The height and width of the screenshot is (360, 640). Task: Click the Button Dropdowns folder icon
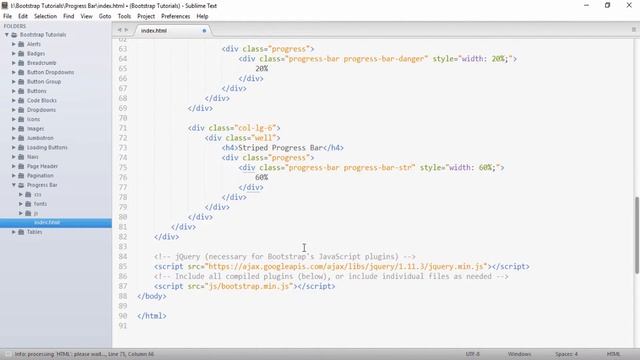coord(21,72)
